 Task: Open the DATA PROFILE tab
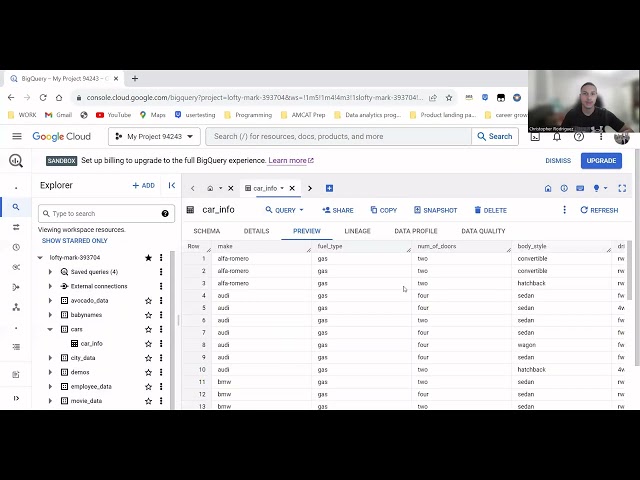coord(416,231)
